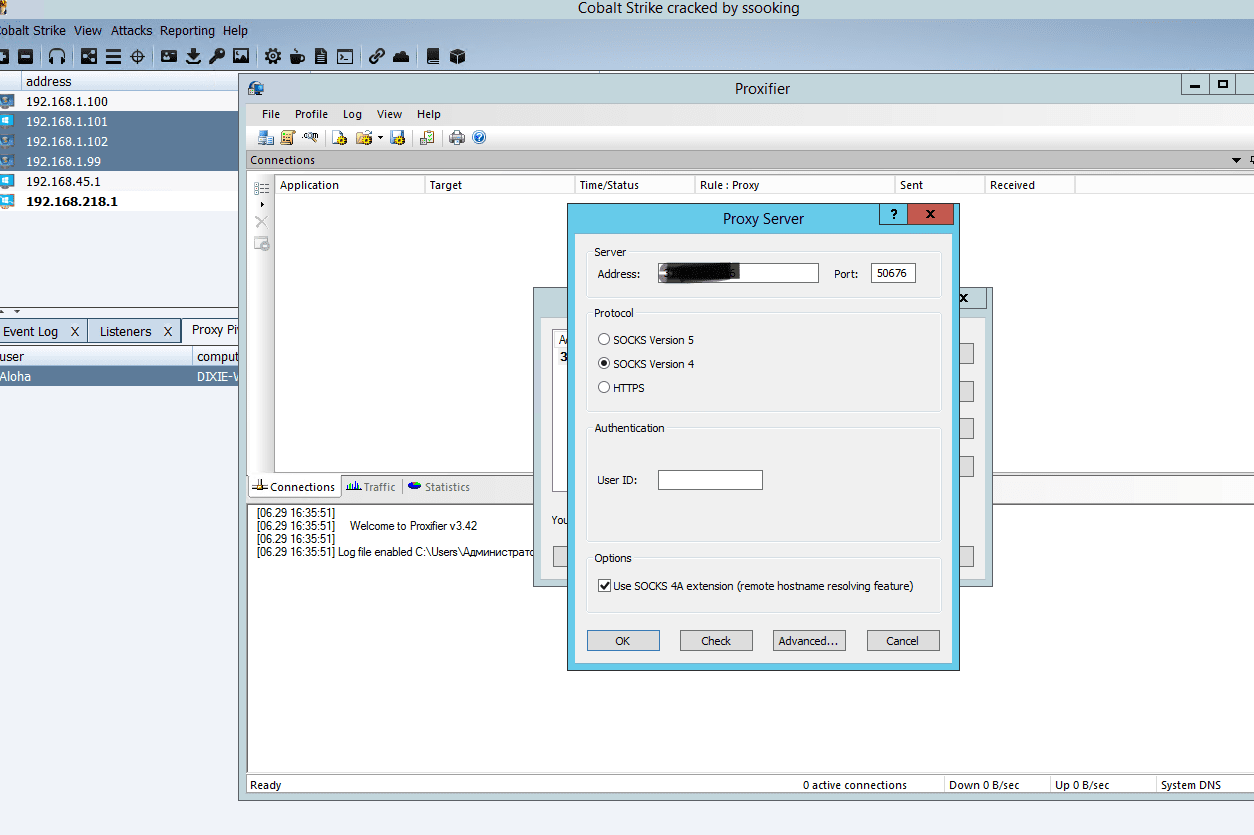Click the headphones Listeners icon
The height and width of the screenshot is (835, 1254).
[x=57, y=56]
